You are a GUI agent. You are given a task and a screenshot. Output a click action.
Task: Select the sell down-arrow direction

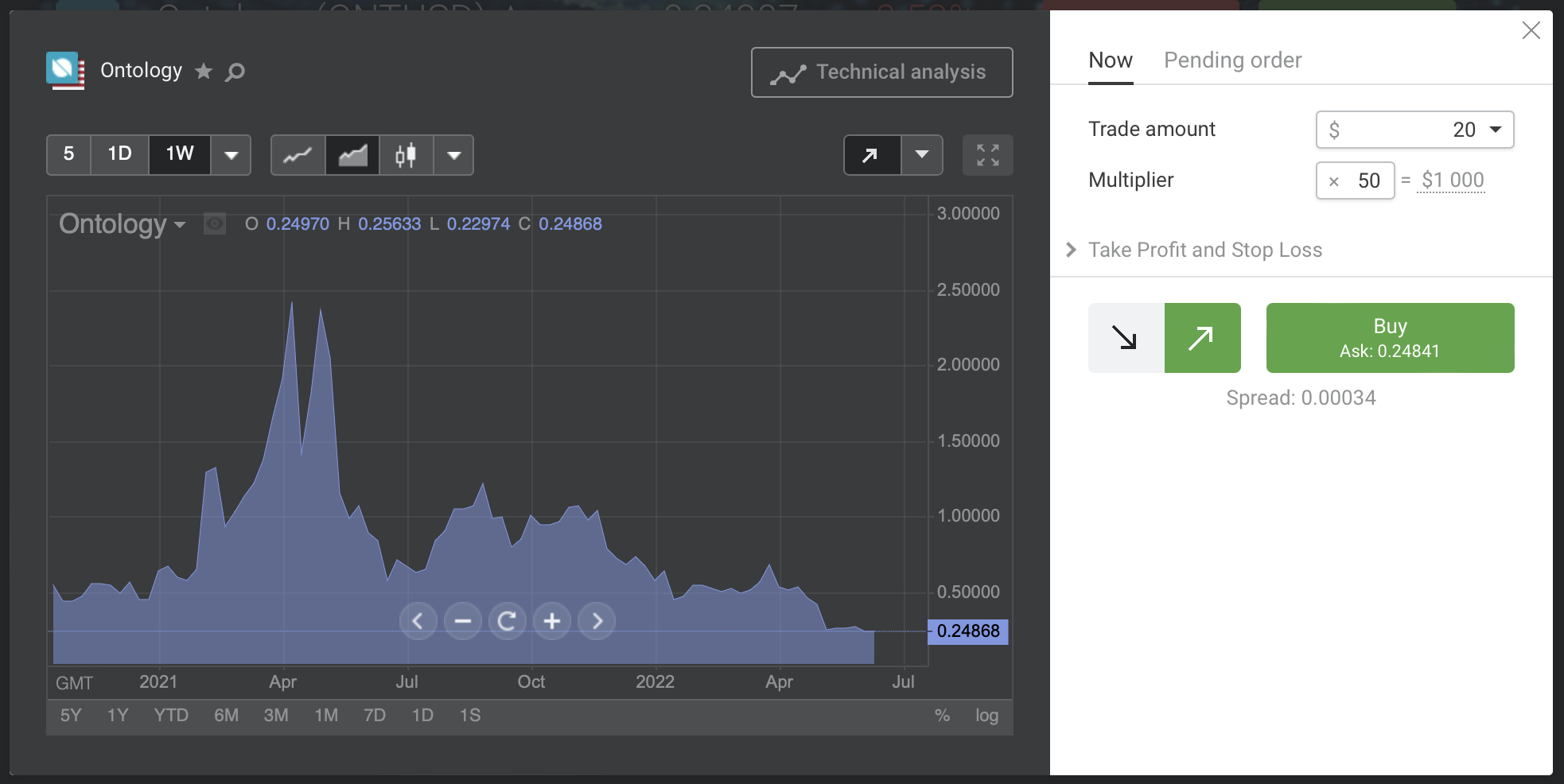pos(1126,338)
